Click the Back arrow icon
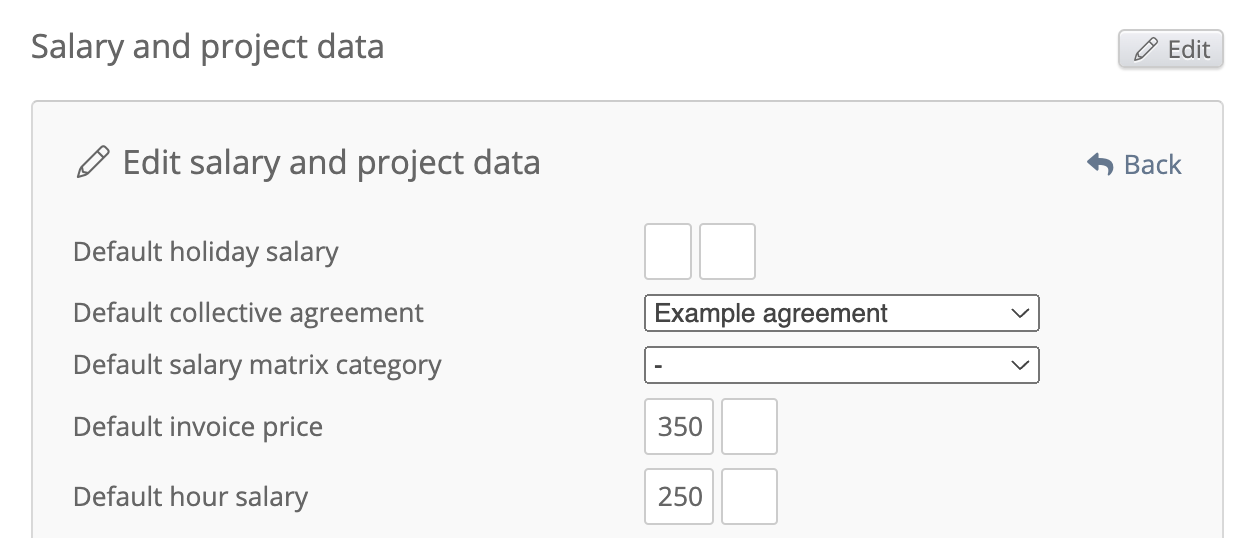The height and width of the screenshot is (538, 1246). coord(1100,164)
